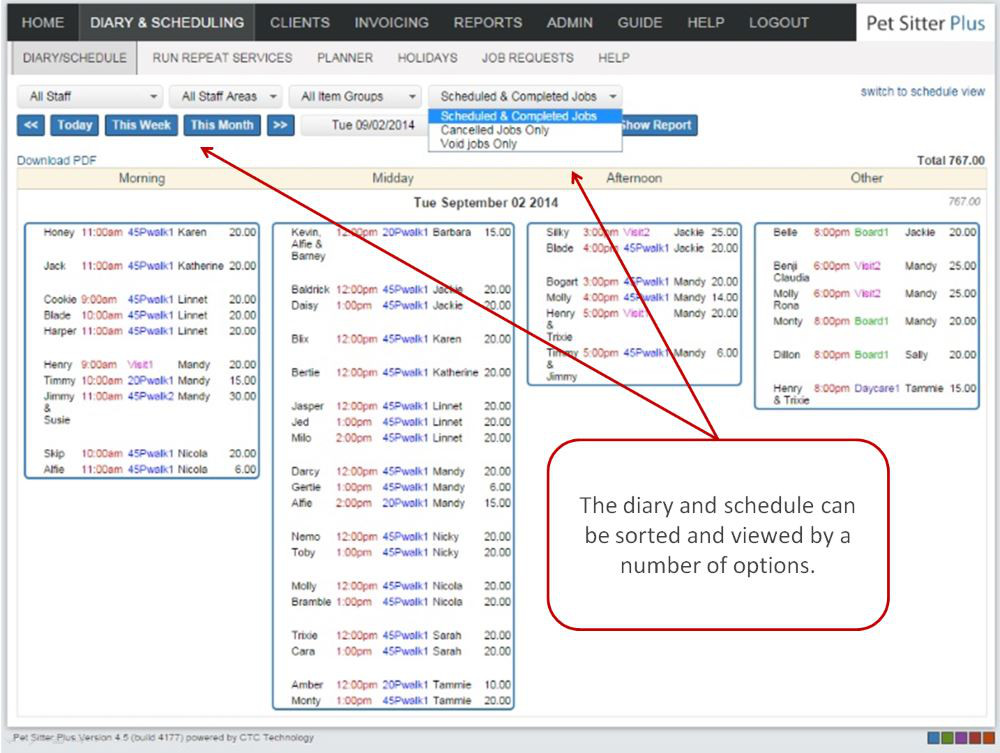Click the Today button
Screen dimensions: 1000x753
pyautogui.click(x=75, y=125)
